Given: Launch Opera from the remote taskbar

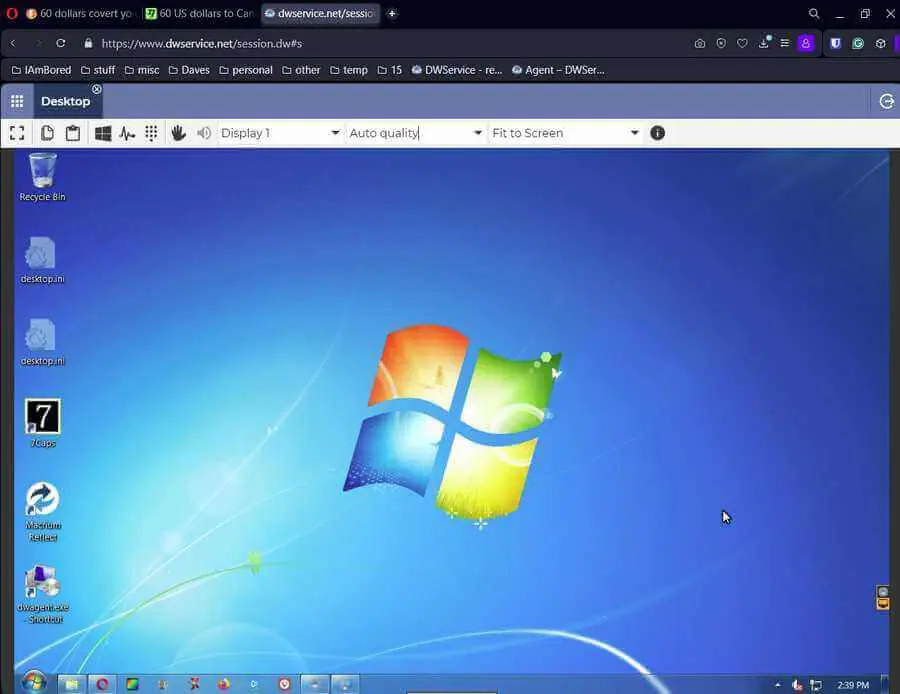Looking at the screenshot, I should 102,684.
